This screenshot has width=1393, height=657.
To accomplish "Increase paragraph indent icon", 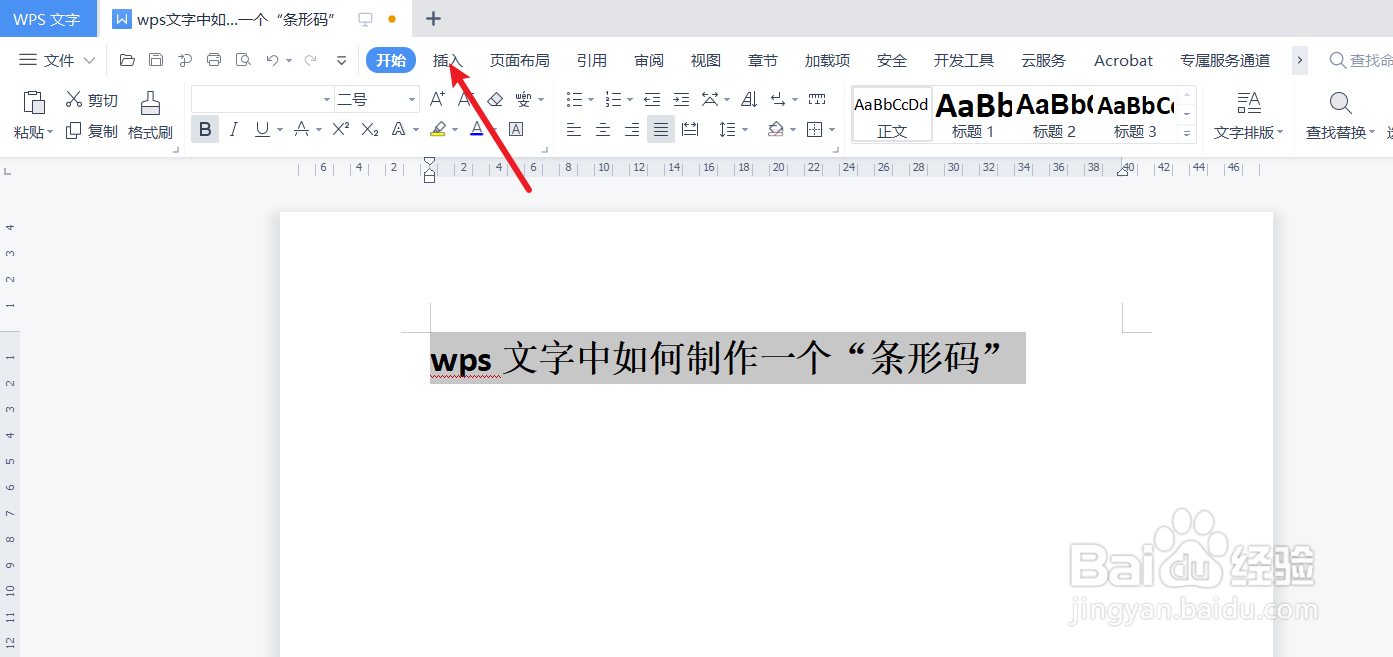I will (681, 99).
